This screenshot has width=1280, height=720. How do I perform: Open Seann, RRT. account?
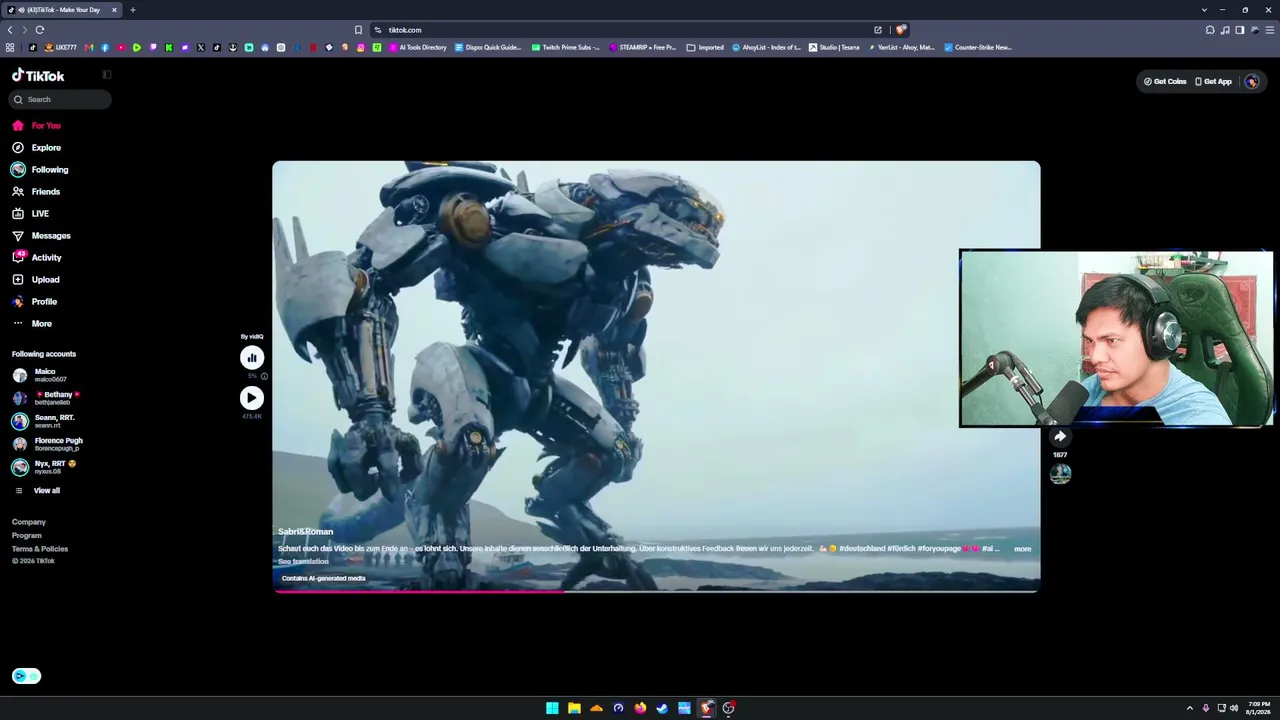coord(43,421)
